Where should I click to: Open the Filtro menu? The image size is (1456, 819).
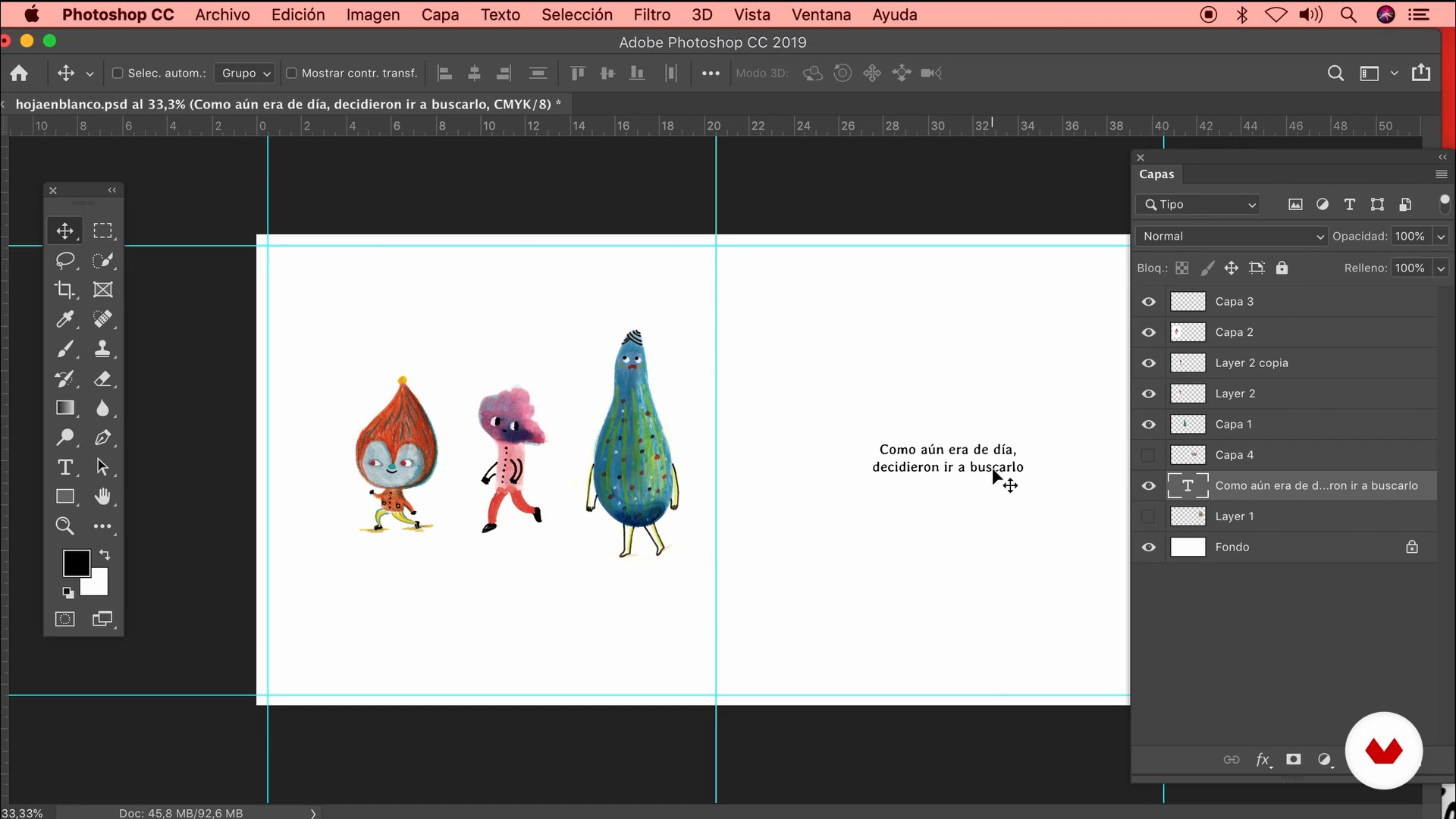click(652, 14)
